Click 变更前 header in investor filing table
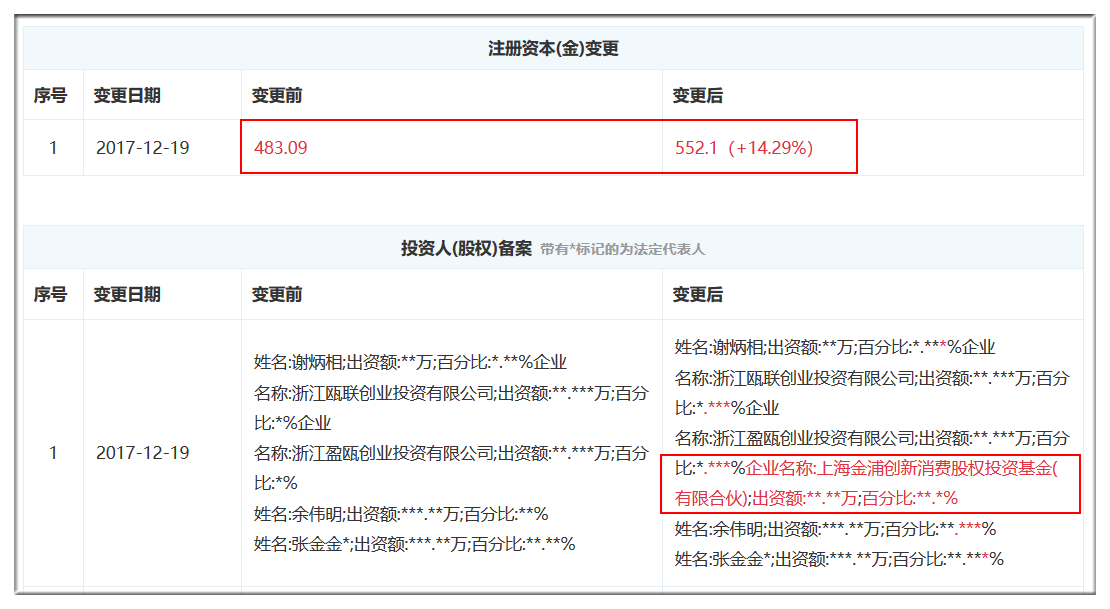The height and width of the screenshot is (609, 1110). tap(277, 295)
